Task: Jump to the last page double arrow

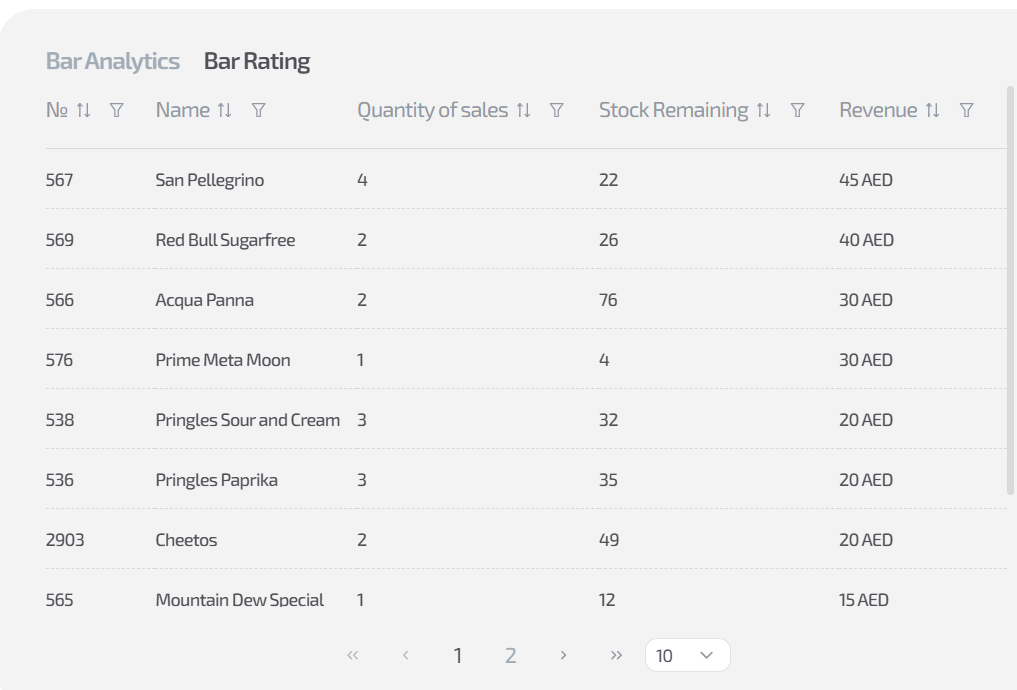Action: coord(616,655)
